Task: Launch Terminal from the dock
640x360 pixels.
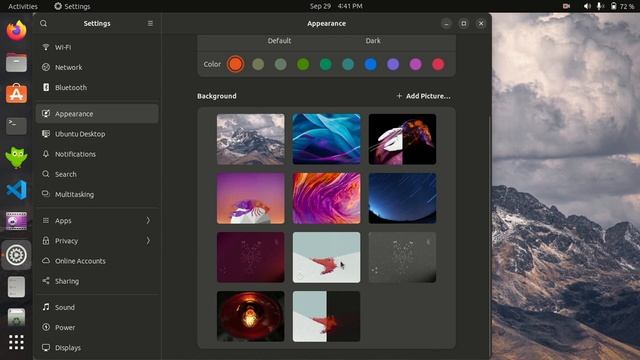Action: [x=16, y=126]
